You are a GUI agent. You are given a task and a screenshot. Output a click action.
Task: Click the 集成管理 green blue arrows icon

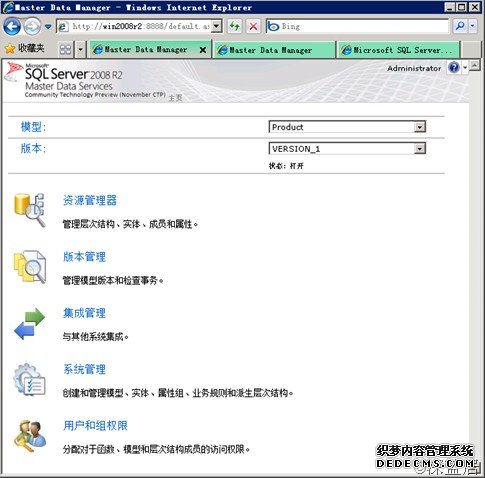click(29, 323)
